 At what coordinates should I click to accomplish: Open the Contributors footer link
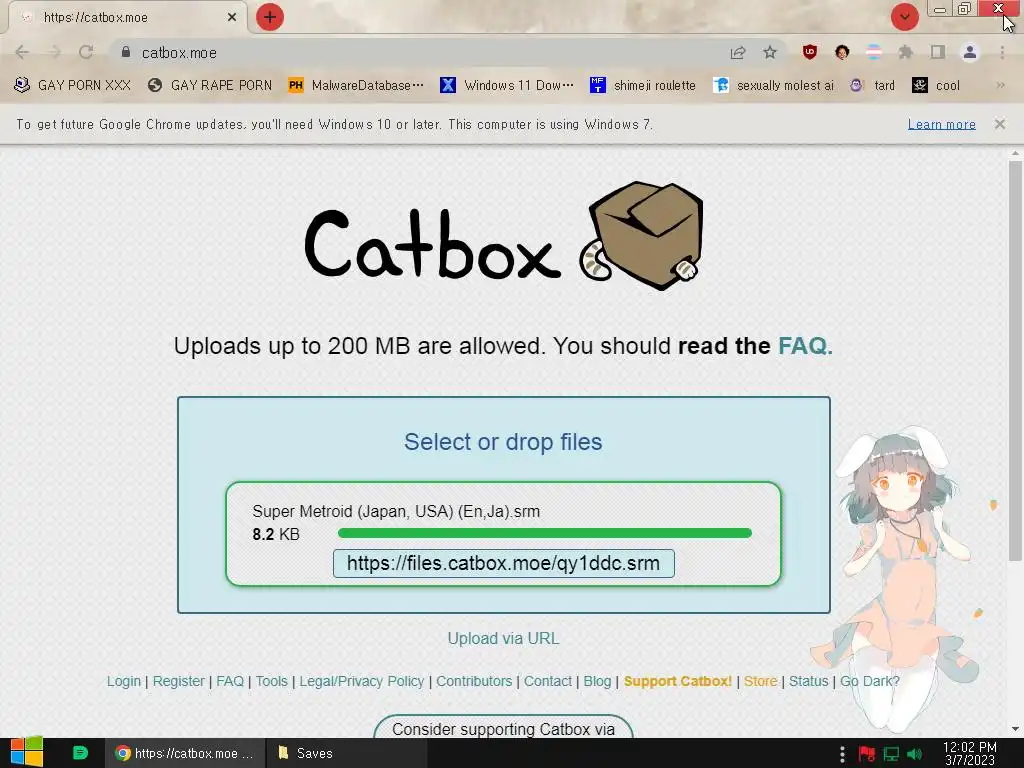coord(474,681)
